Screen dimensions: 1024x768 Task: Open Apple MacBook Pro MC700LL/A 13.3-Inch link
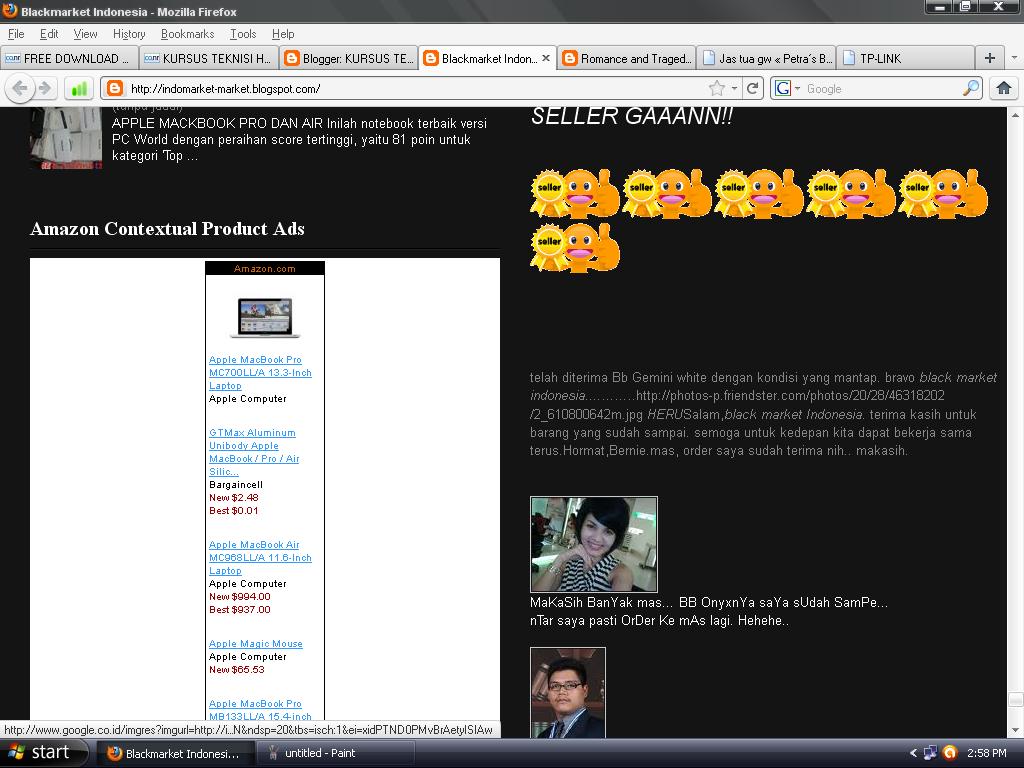click(x=260, y=372)
